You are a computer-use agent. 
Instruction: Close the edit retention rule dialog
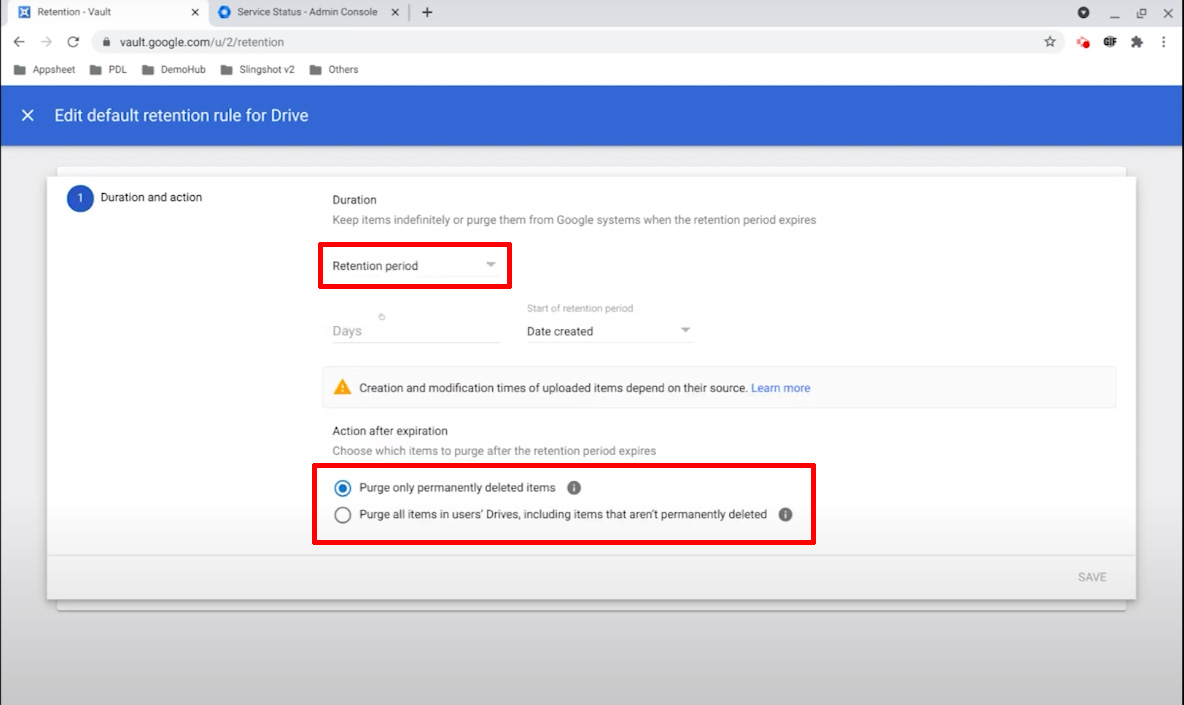[x=28, y=116]
